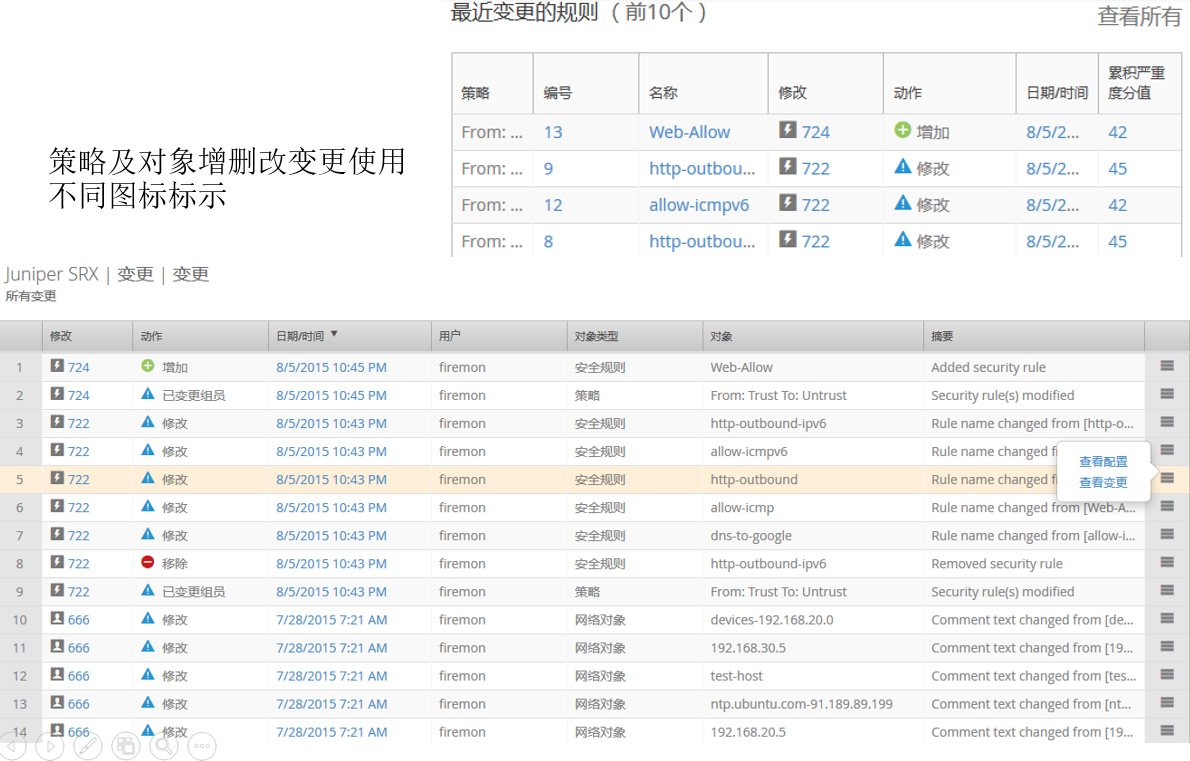
Task: Open the hamburger menu for row 8
Action: (1167, 563)
